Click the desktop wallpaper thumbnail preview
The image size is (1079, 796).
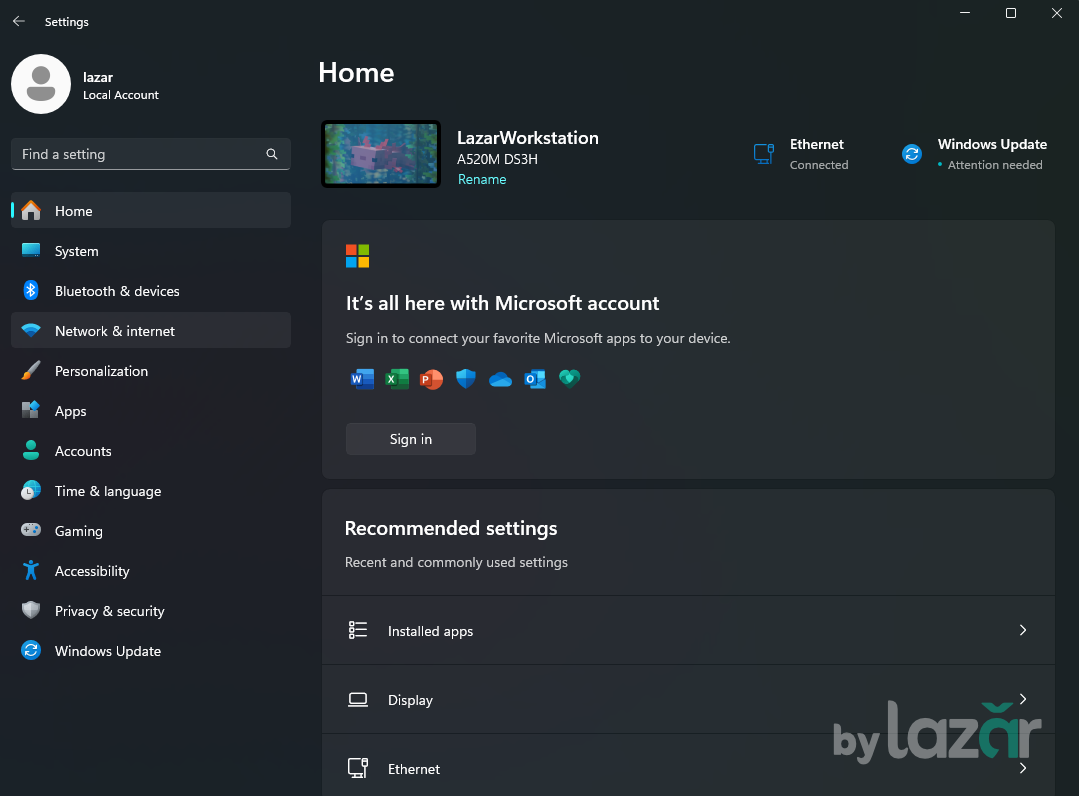(381, 154)
